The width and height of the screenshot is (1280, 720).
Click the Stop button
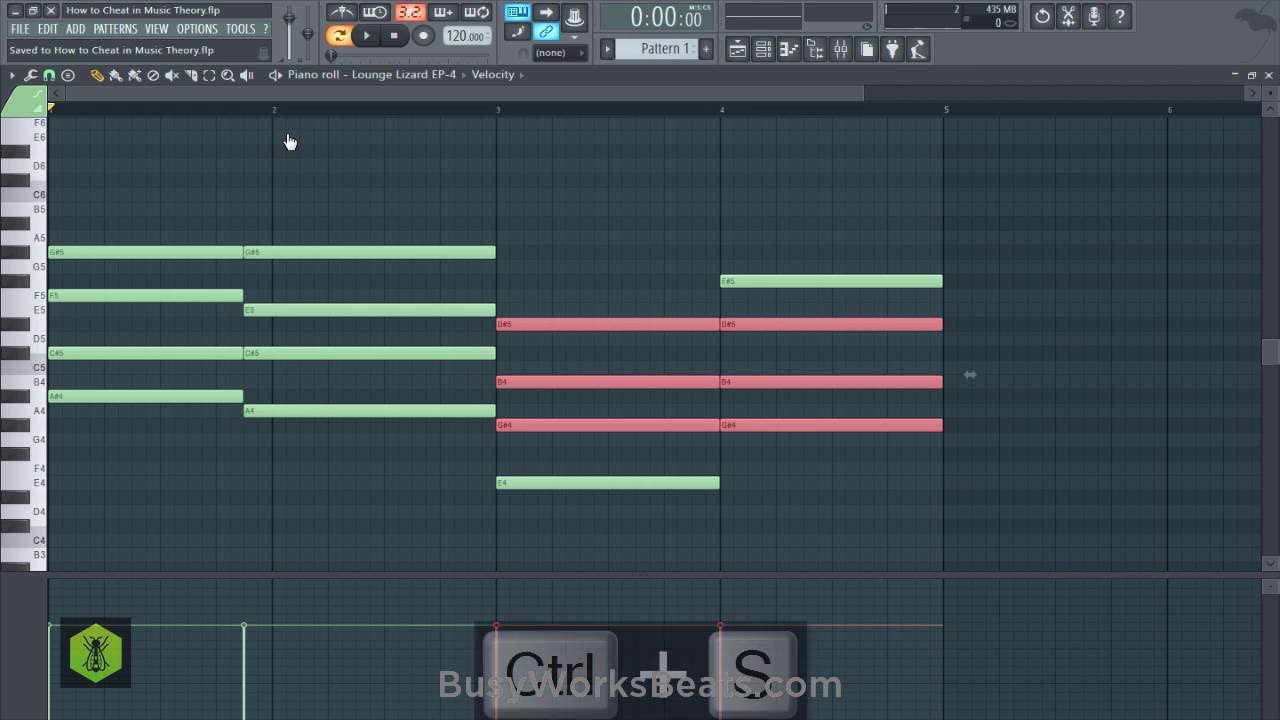394,36
